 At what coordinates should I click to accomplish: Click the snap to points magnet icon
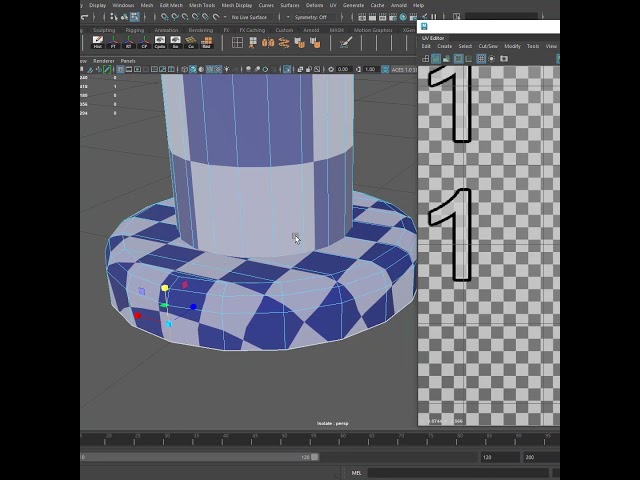(185, 17)
